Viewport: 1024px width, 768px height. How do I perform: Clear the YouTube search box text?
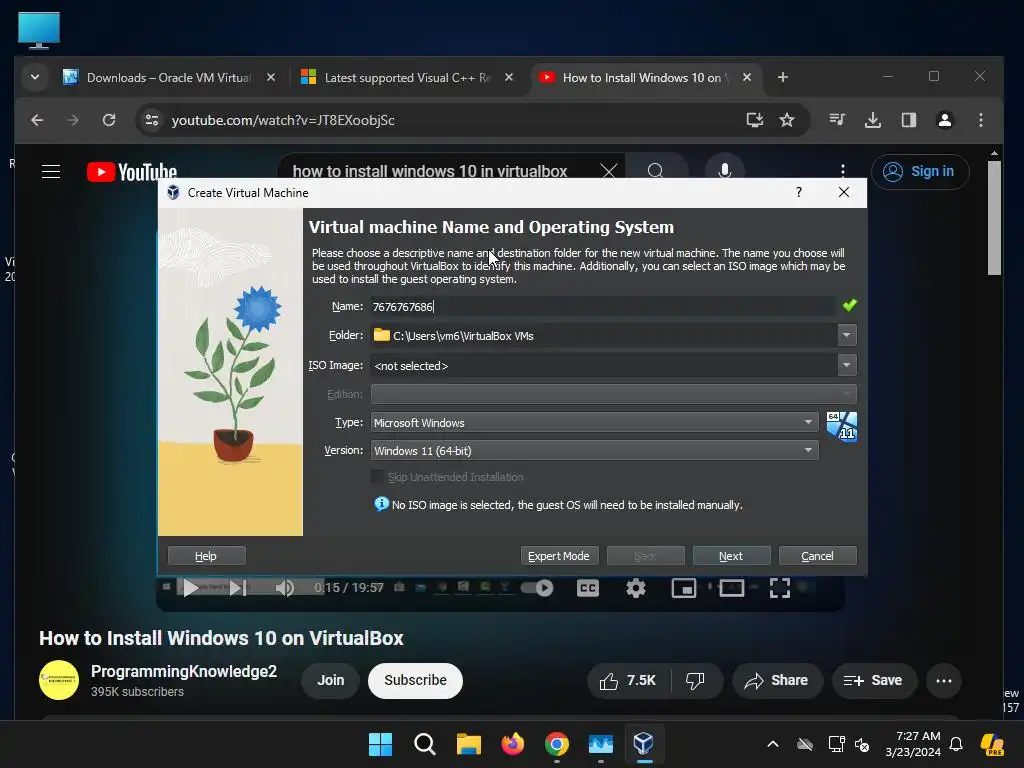(608, 171)
